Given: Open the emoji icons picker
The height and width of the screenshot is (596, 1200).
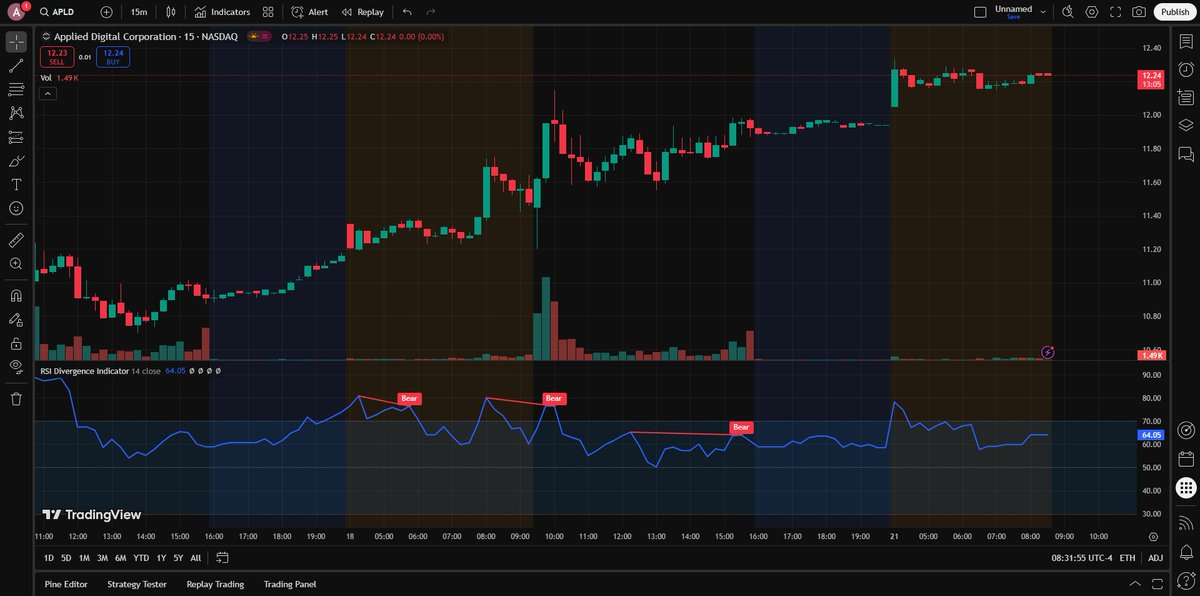Looking at the screenshot, I should [16, 208].
